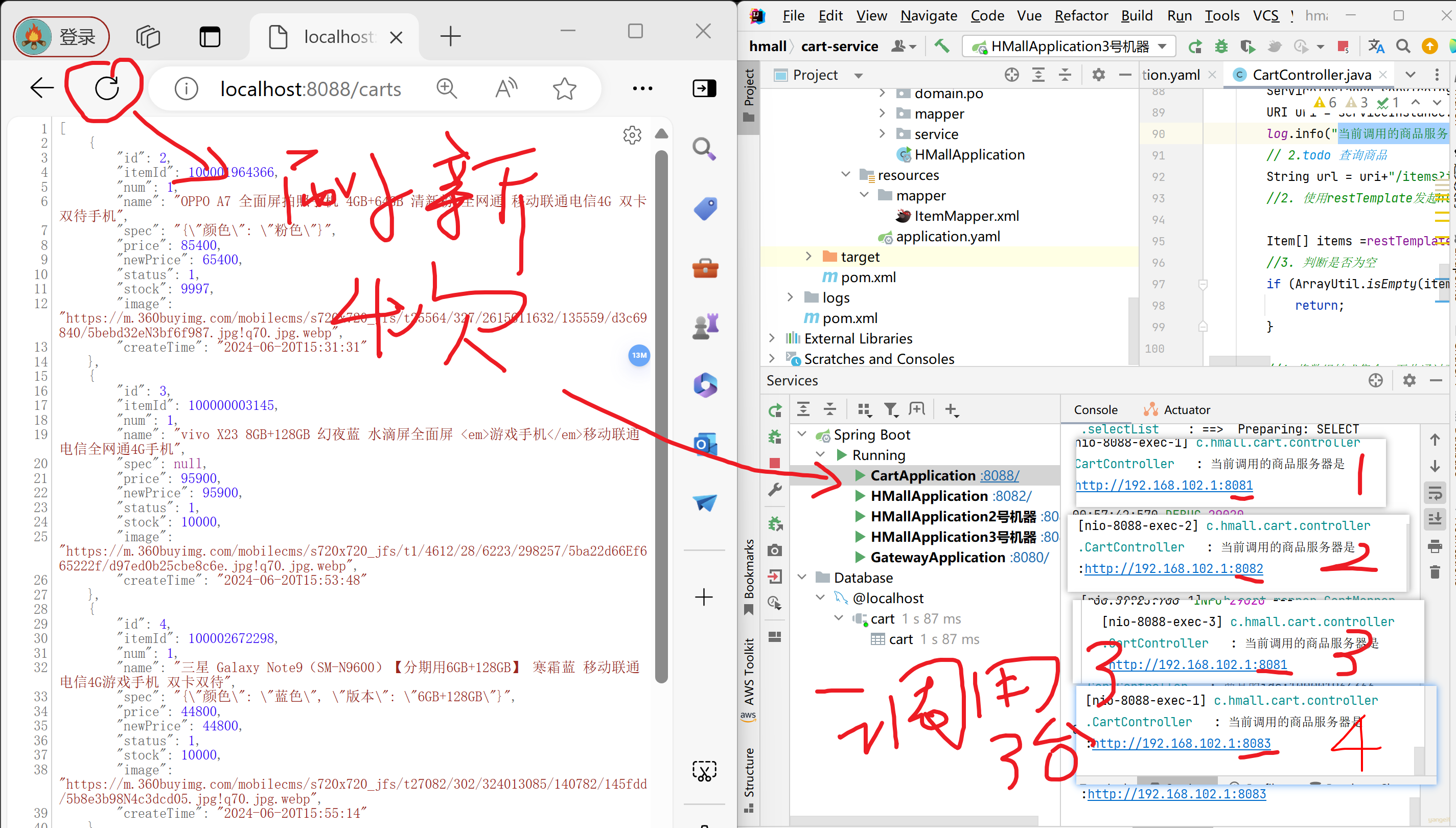Run HMallApplication with the rerun icon
Image resolution: width=1456 pixels, height=828 pixels.
(1195, 46)
